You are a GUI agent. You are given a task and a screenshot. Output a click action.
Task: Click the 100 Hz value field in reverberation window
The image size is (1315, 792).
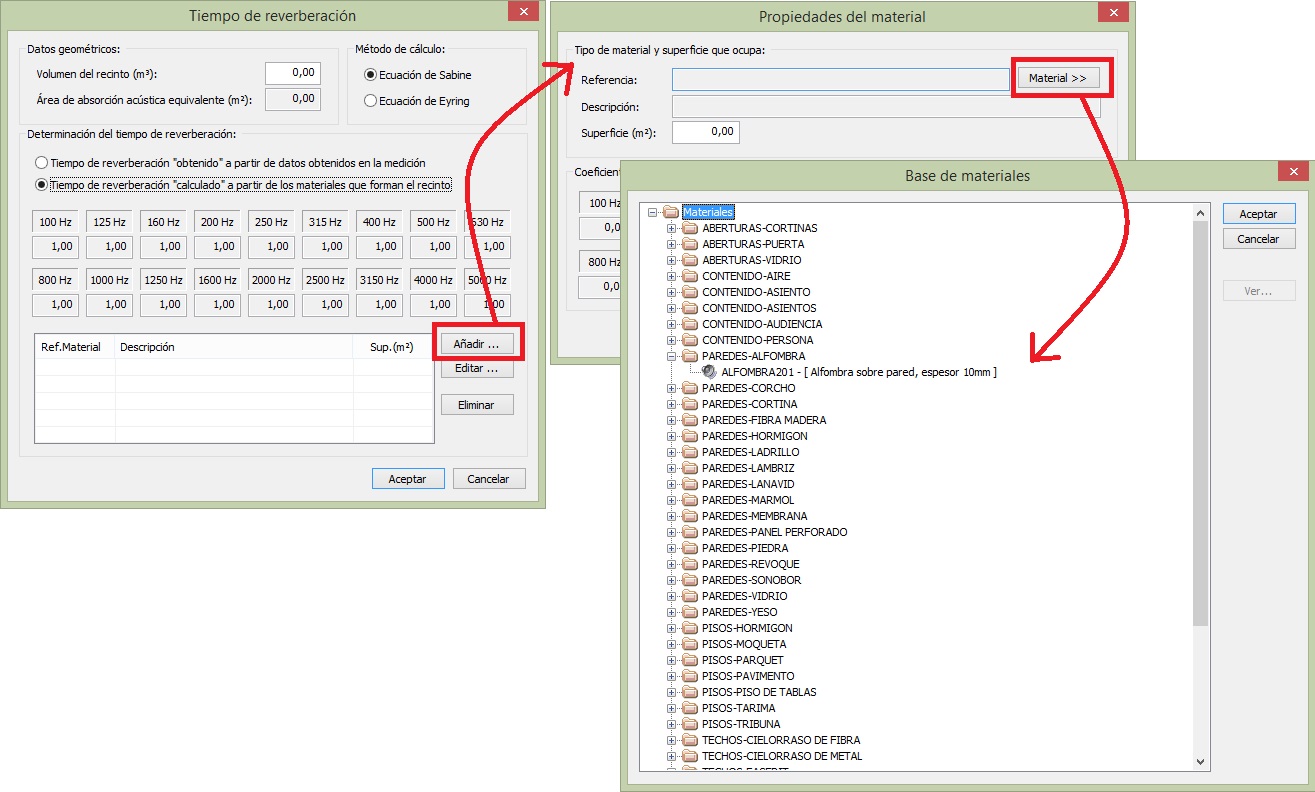[55, 246]
